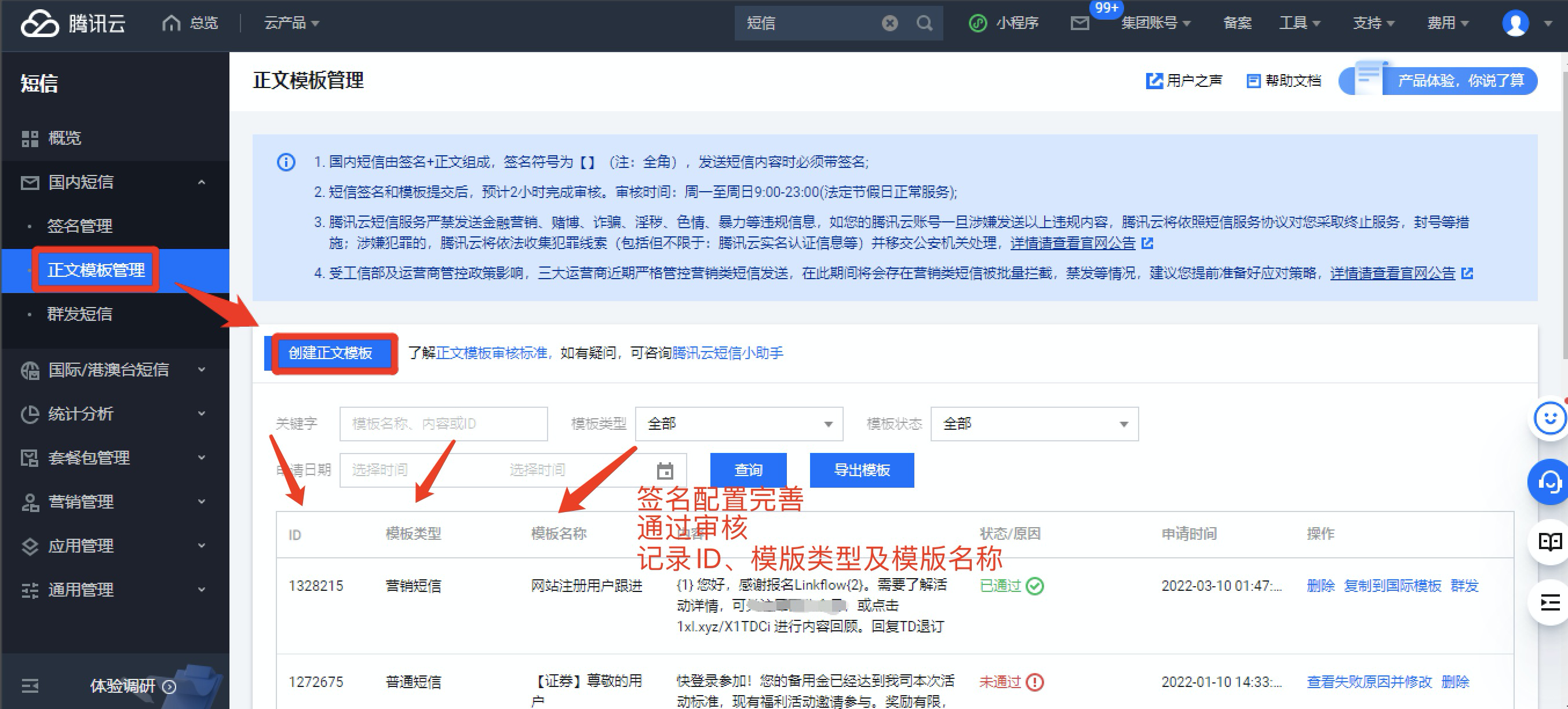
Task: Click the 查询 button
Action: pos(748,470)
